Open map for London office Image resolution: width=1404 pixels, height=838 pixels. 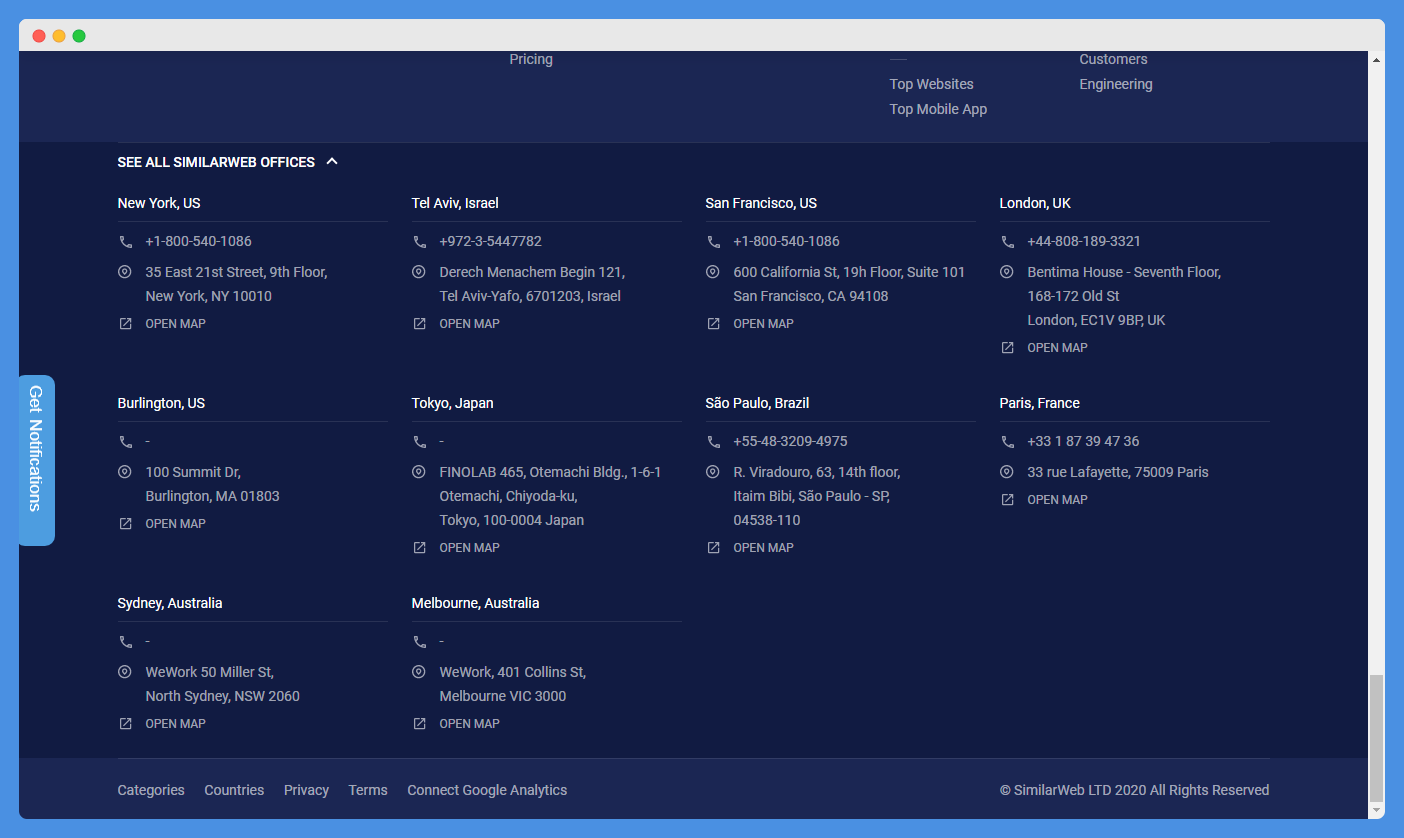pos(1057,348)
